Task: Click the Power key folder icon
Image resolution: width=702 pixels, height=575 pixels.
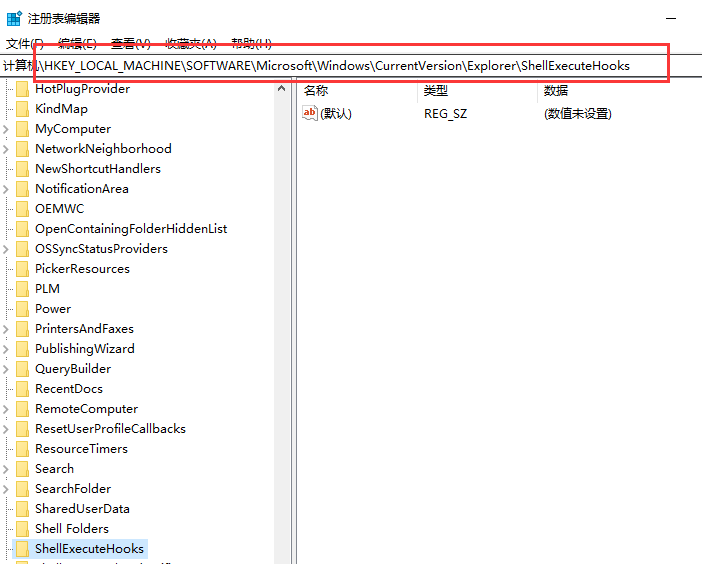Action: [x=22, y=309]
